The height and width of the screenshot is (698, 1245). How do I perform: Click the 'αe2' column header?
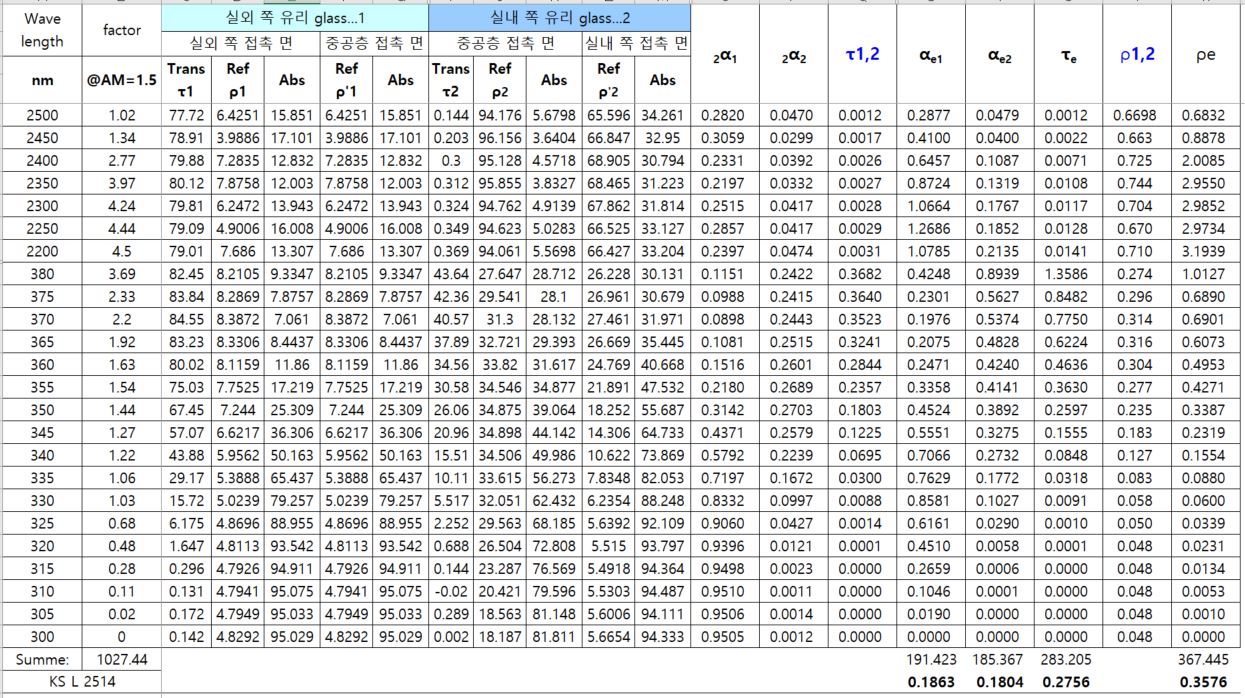999,56
